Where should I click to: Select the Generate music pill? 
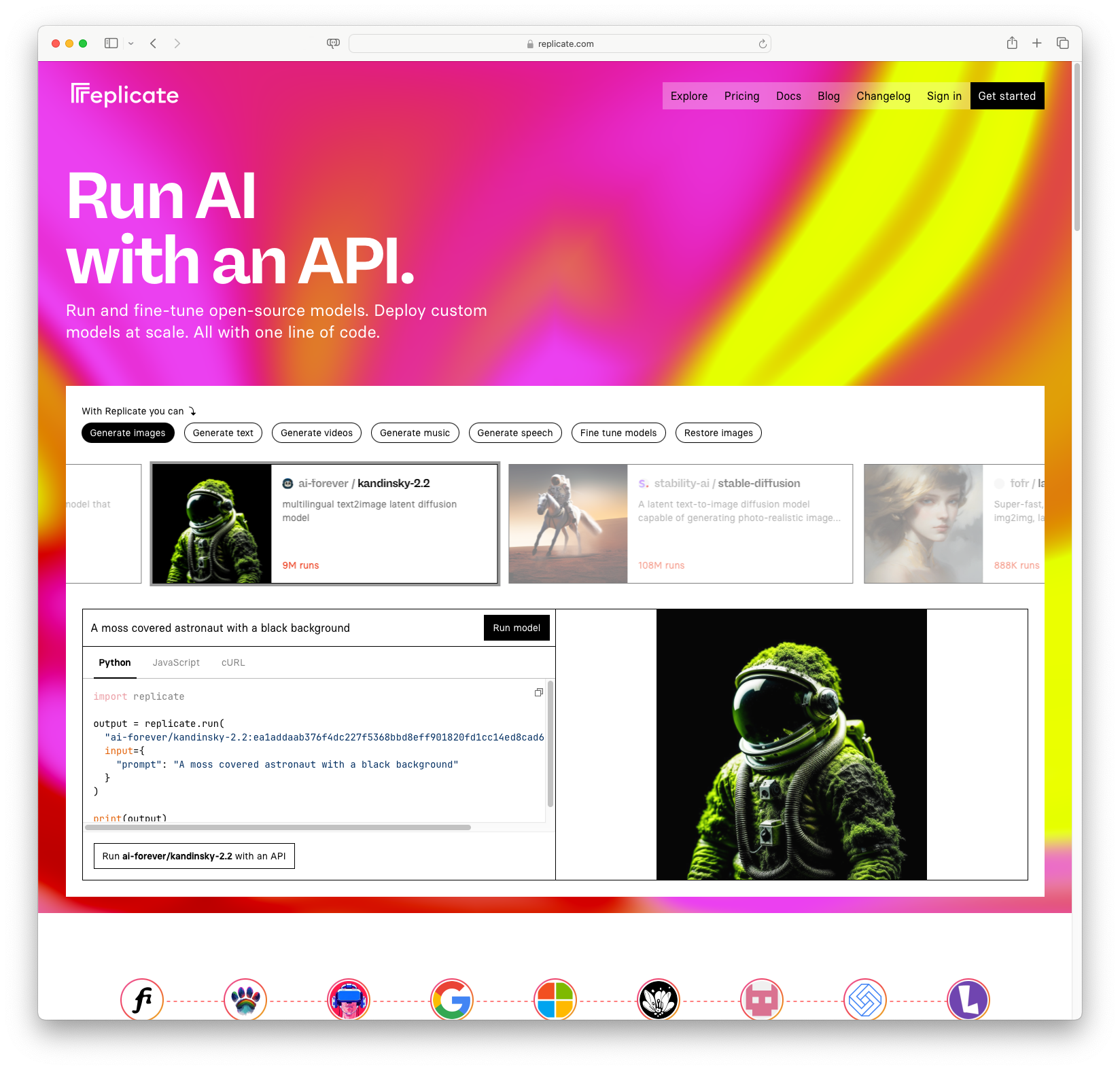point(415,433)
